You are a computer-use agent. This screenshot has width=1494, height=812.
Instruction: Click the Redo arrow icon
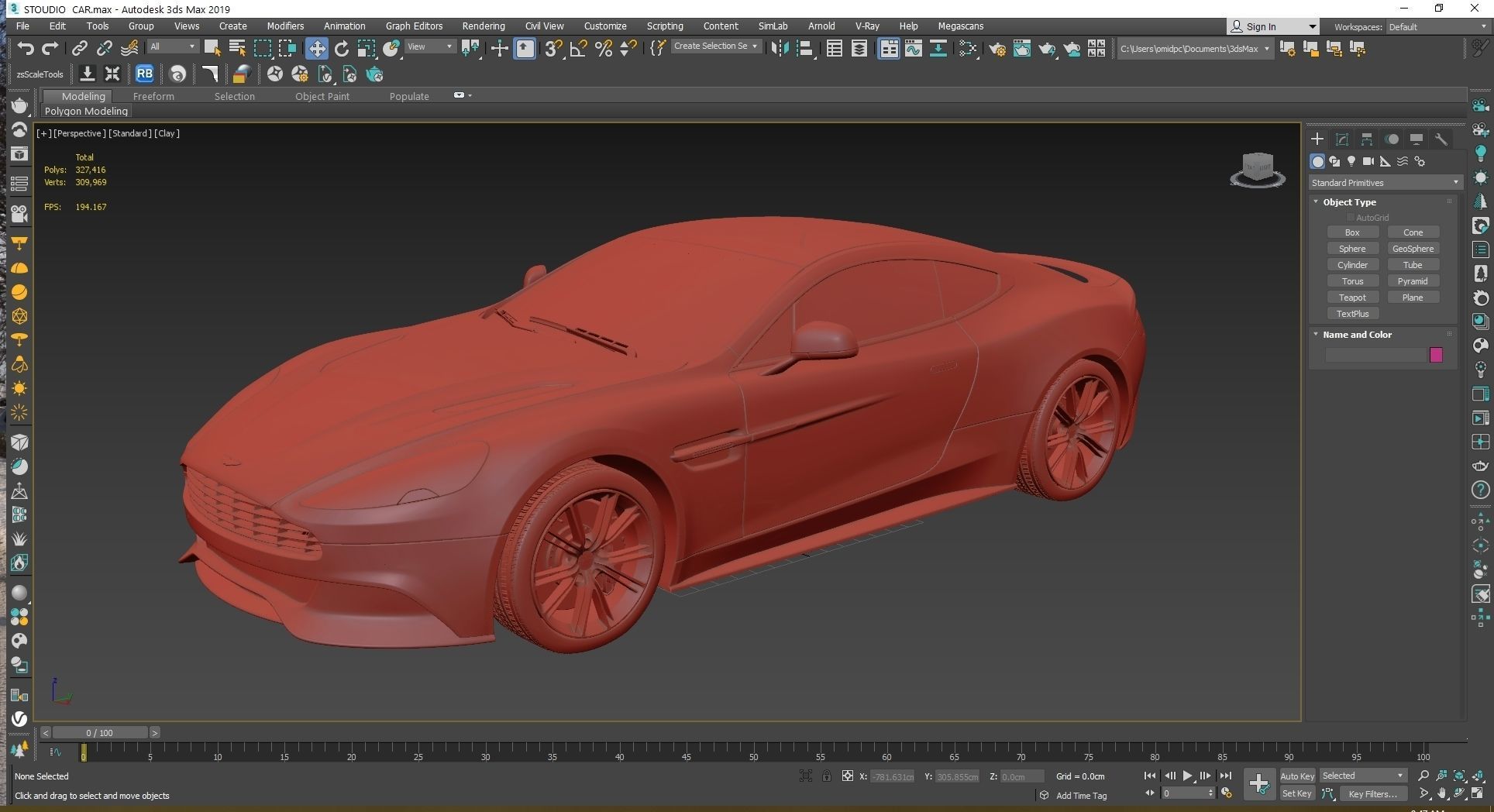(x=50, y=48)
